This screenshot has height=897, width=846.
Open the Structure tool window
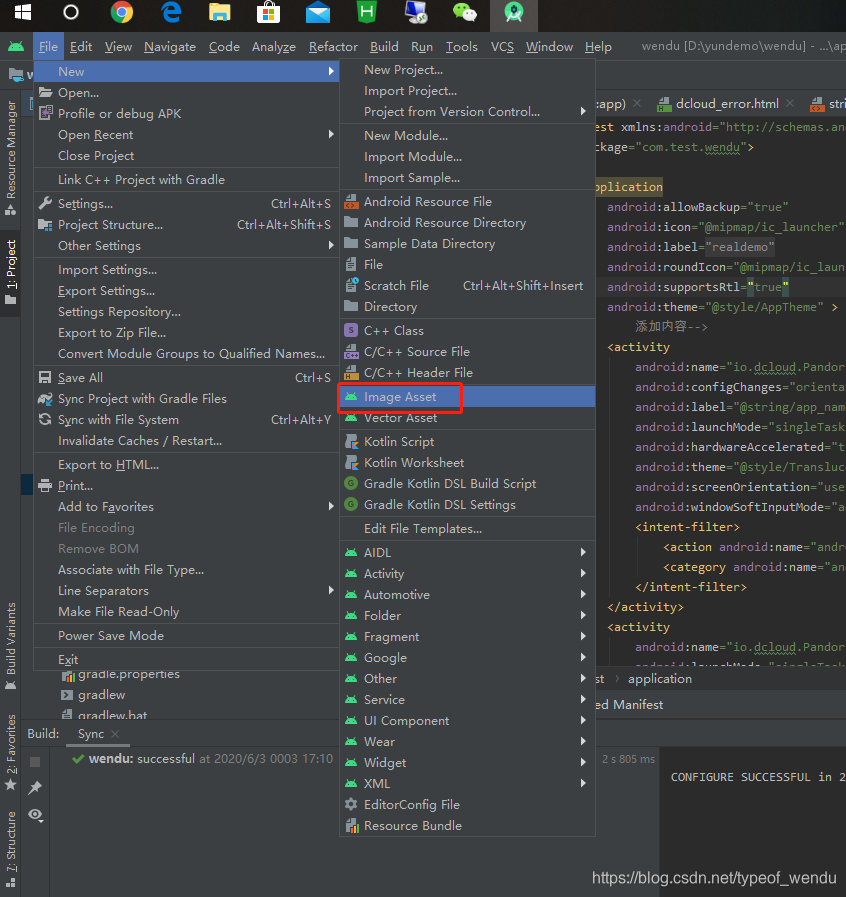point(11,848)
